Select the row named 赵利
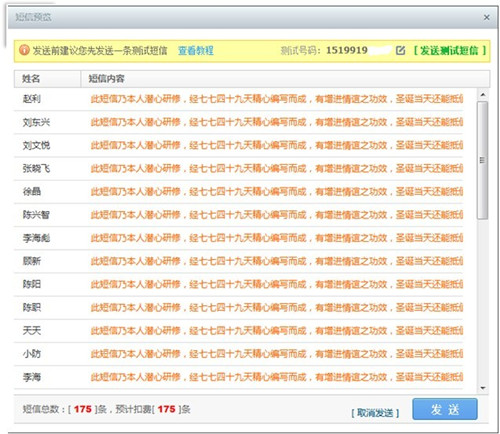Viewport: 500px width, 434px height. pyautogui.click(x=238, y=99)
